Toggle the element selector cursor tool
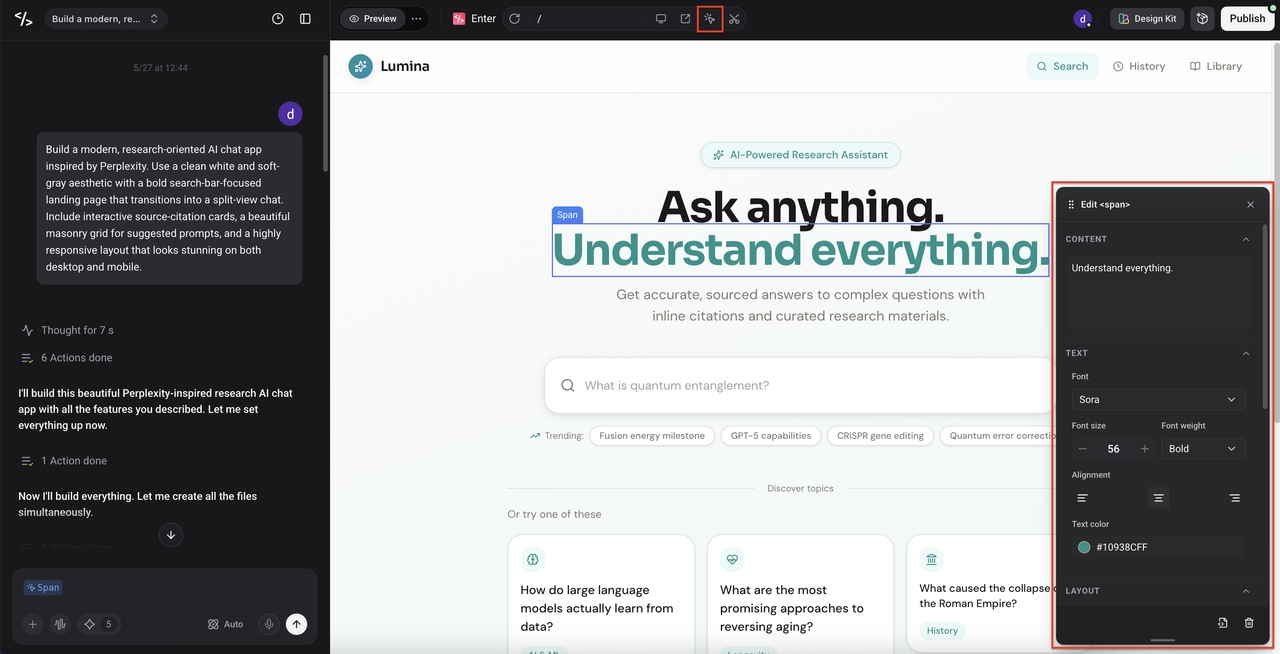 710,19
